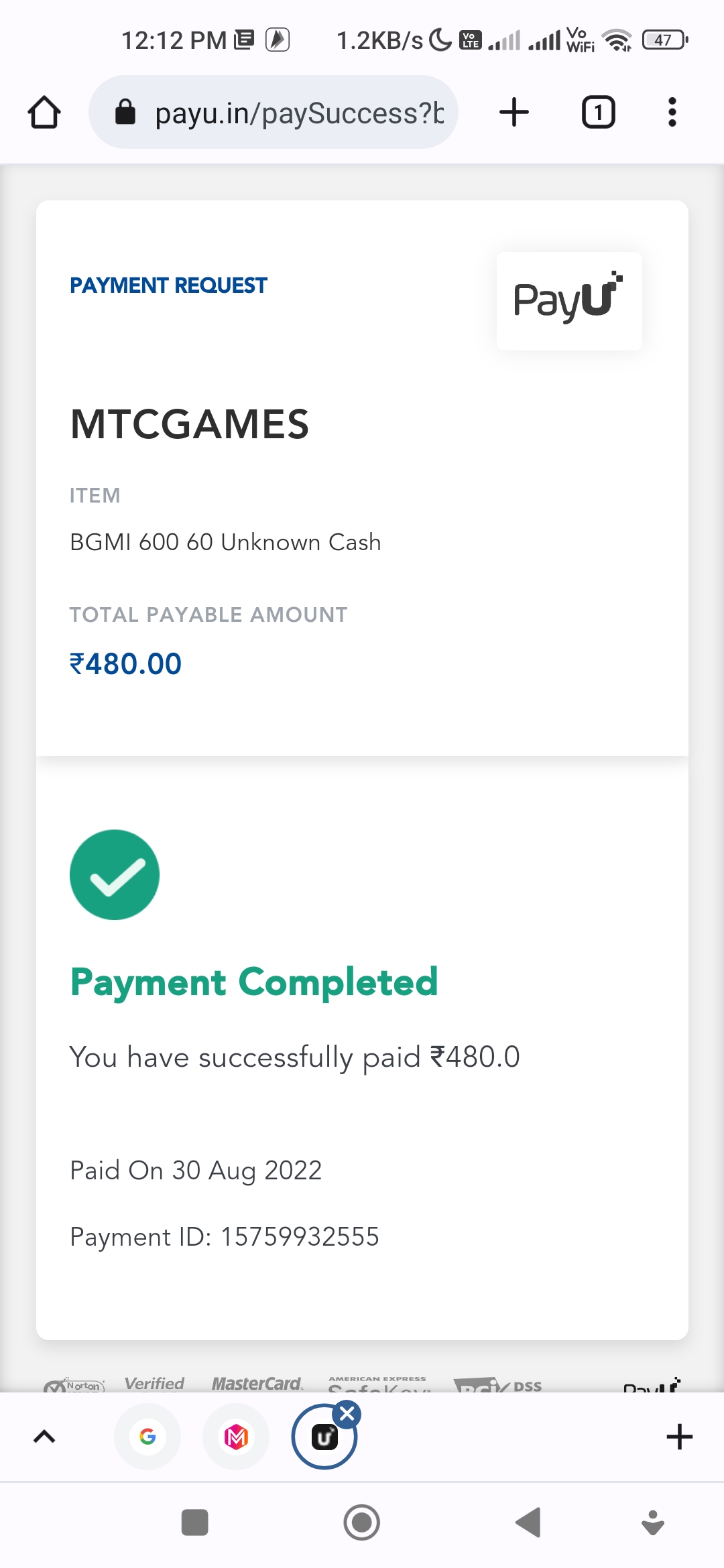Open a new tab with top plus icon

click(514, 113)
